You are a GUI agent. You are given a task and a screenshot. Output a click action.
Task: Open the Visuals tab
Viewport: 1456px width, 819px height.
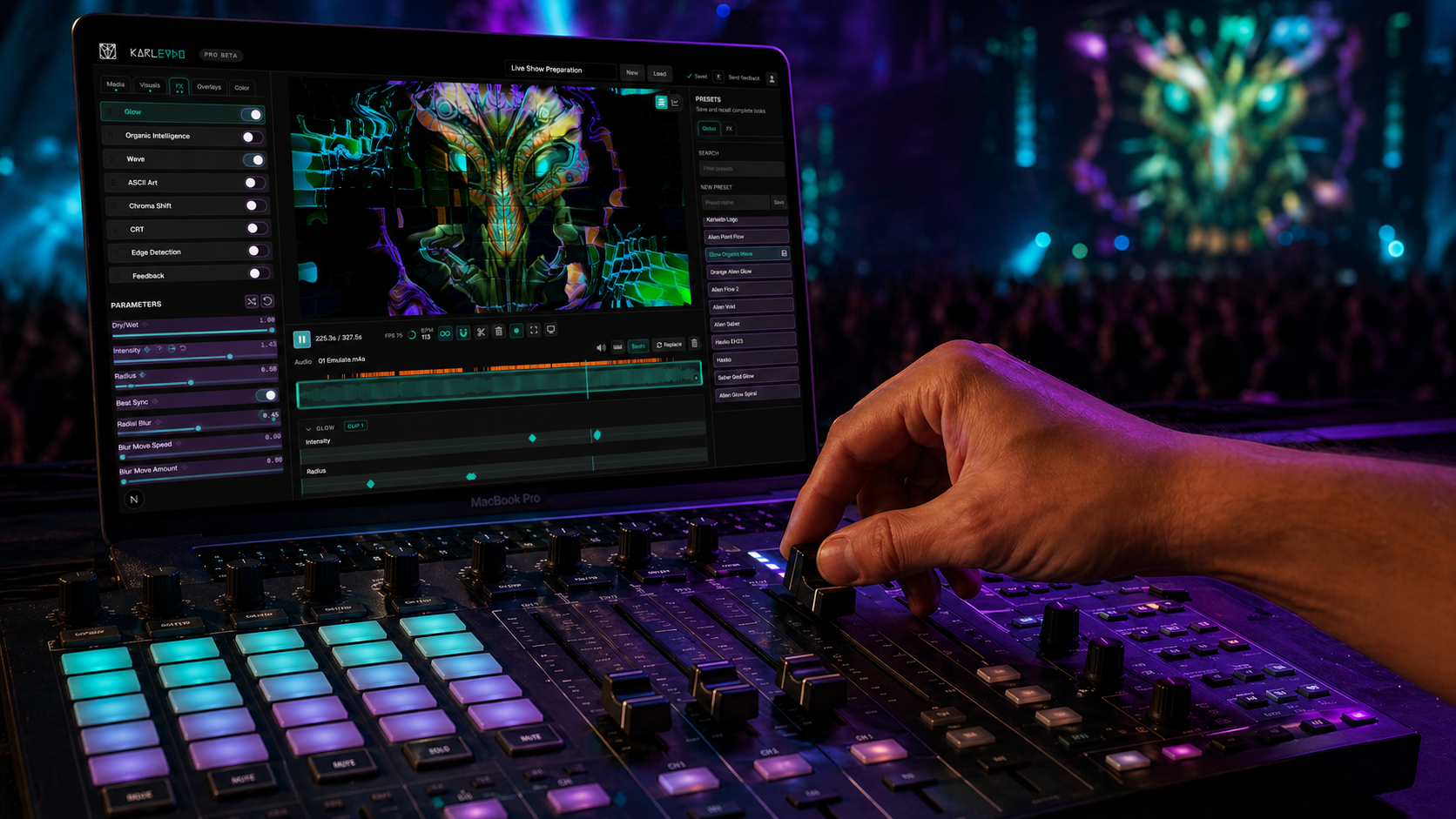click(x=150, y=85)
